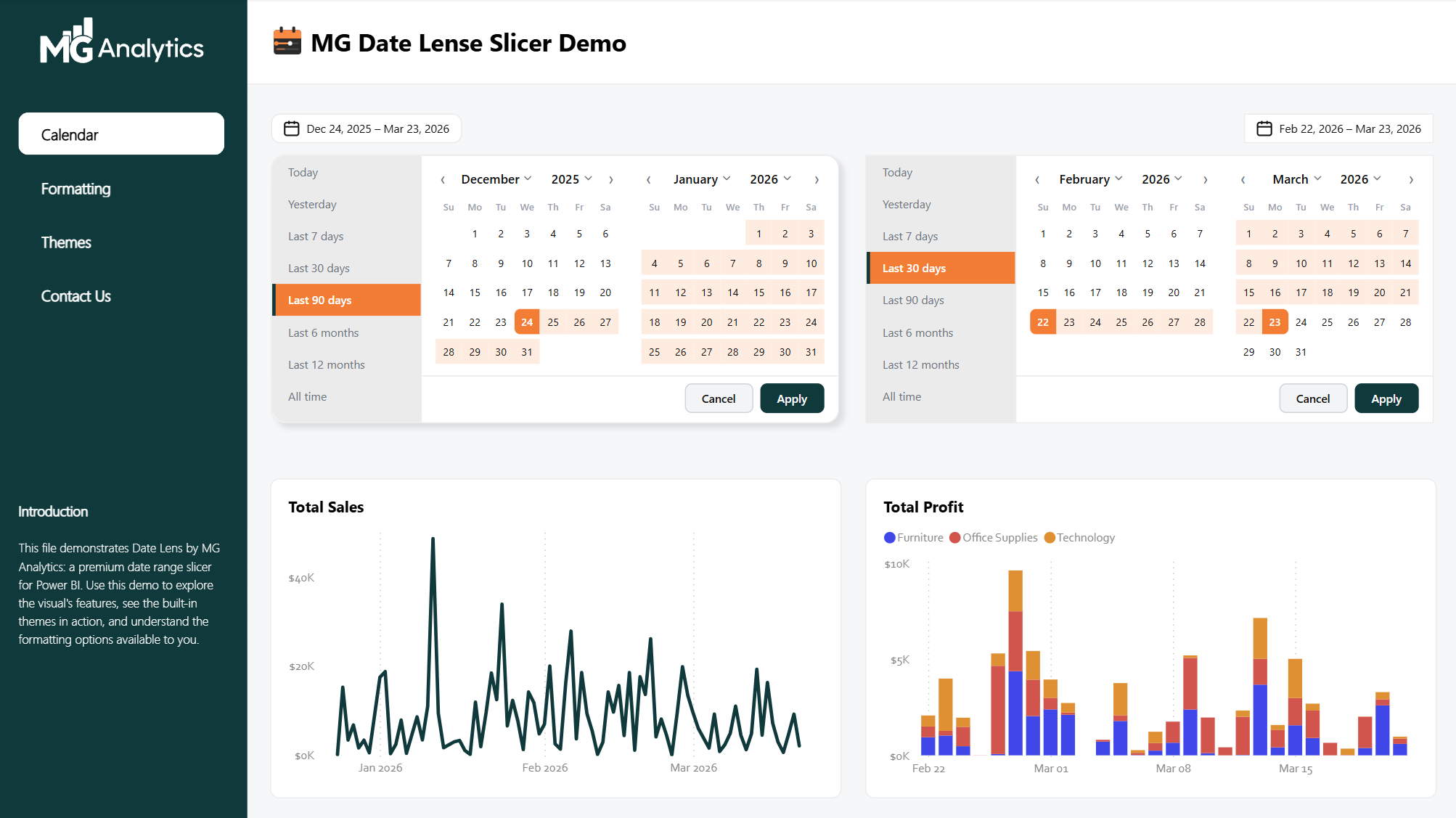Image resolution: width=1456 pixels, height=818 pixels.
Task: Open the Formatting page in sidebar
Action: 76,189
